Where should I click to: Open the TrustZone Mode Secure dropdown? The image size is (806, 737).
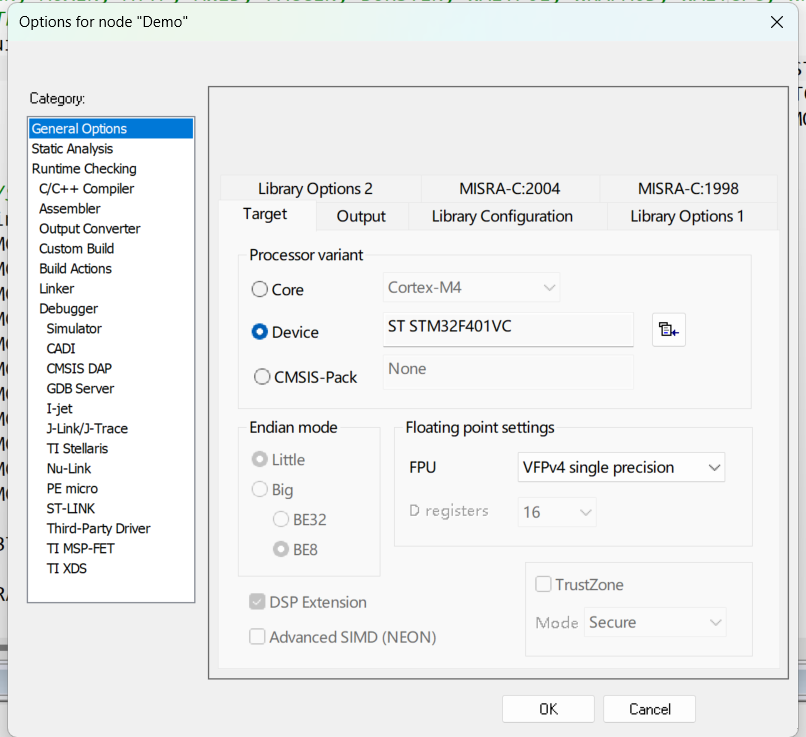coord(655,622)
